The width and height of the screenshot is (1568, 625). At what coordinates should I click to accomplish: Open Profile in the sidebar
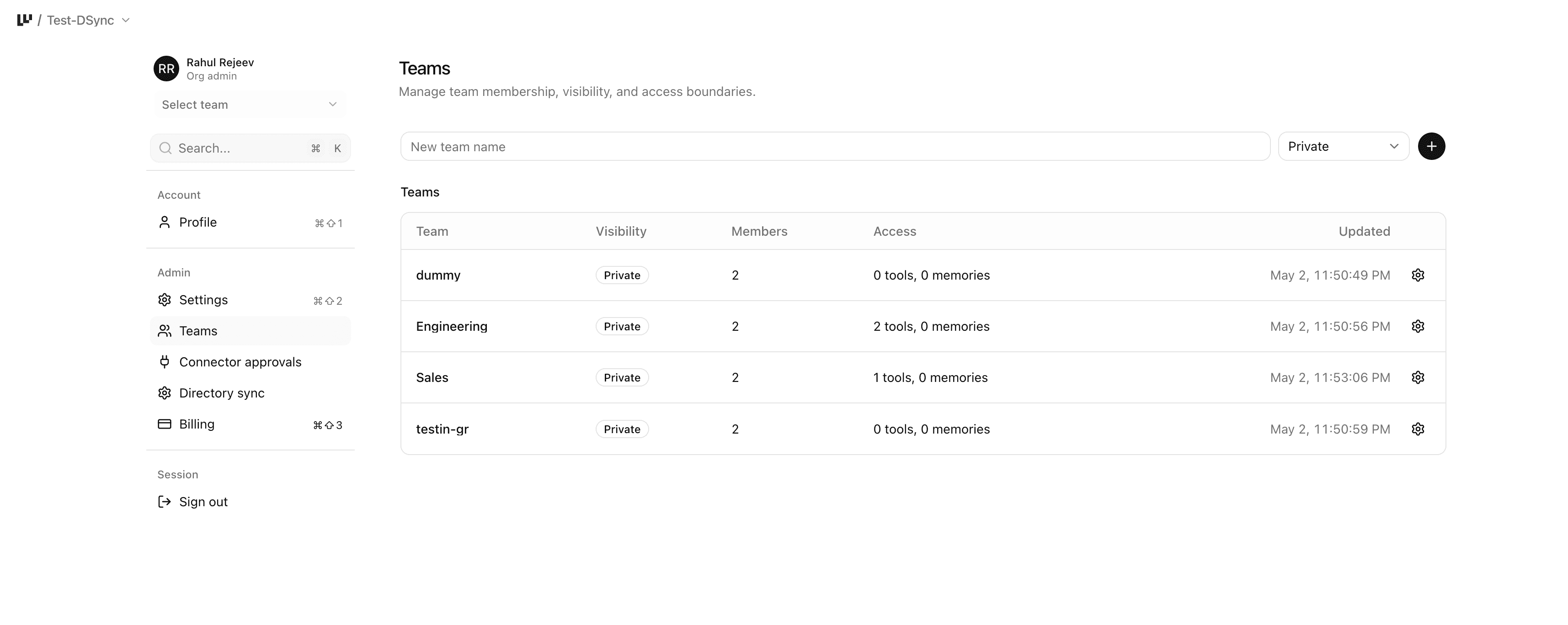click(250, 222)
